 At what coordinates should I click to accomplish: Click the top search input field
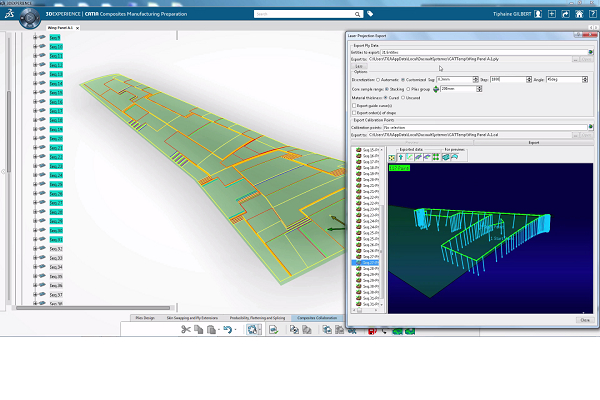pyautogui.click(x=304, y=14)
